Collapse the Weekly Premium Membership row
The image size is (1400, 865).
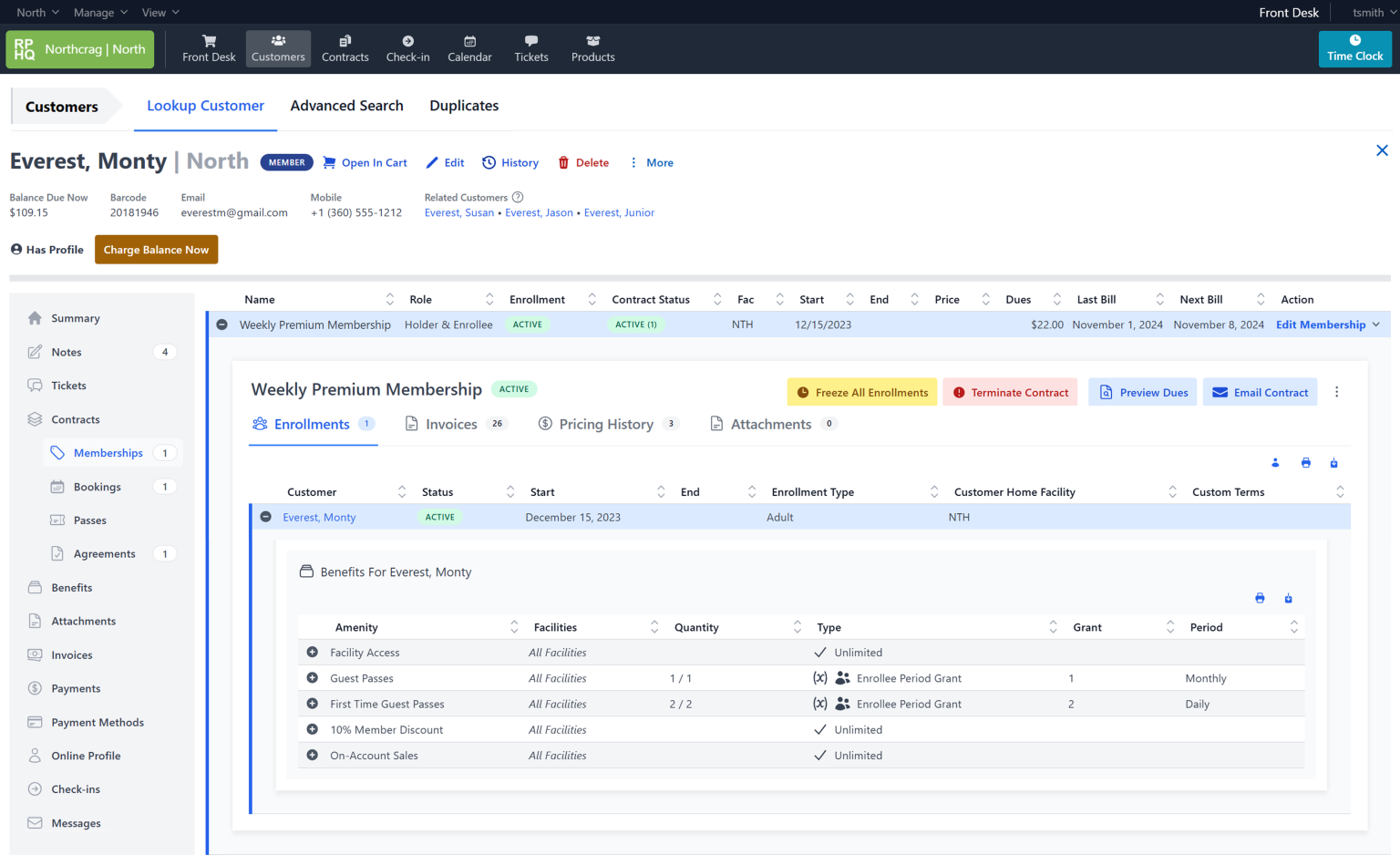pyautogui.click(x=221, y=324)
